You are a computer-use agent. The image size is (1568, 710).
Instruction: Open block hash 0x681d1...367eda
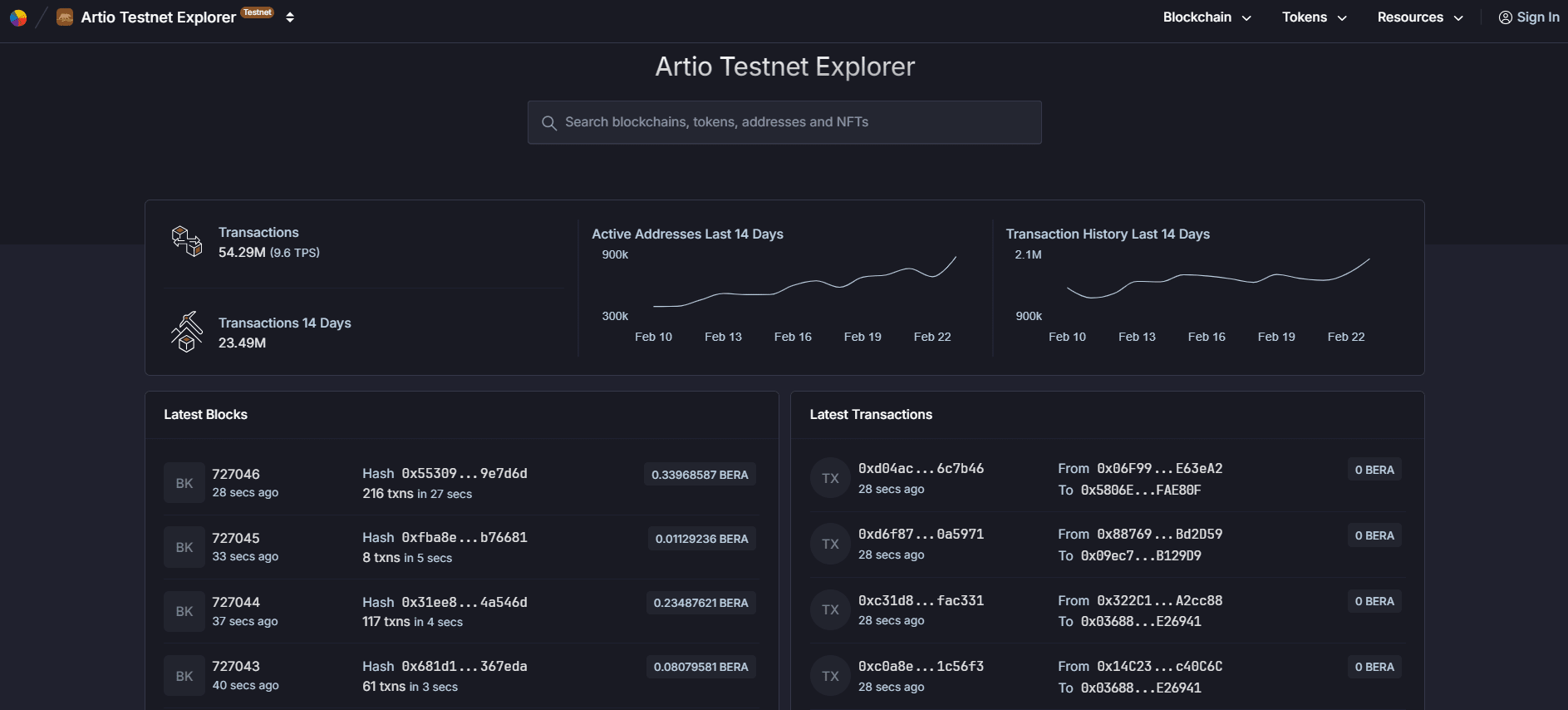coord(465,666)
